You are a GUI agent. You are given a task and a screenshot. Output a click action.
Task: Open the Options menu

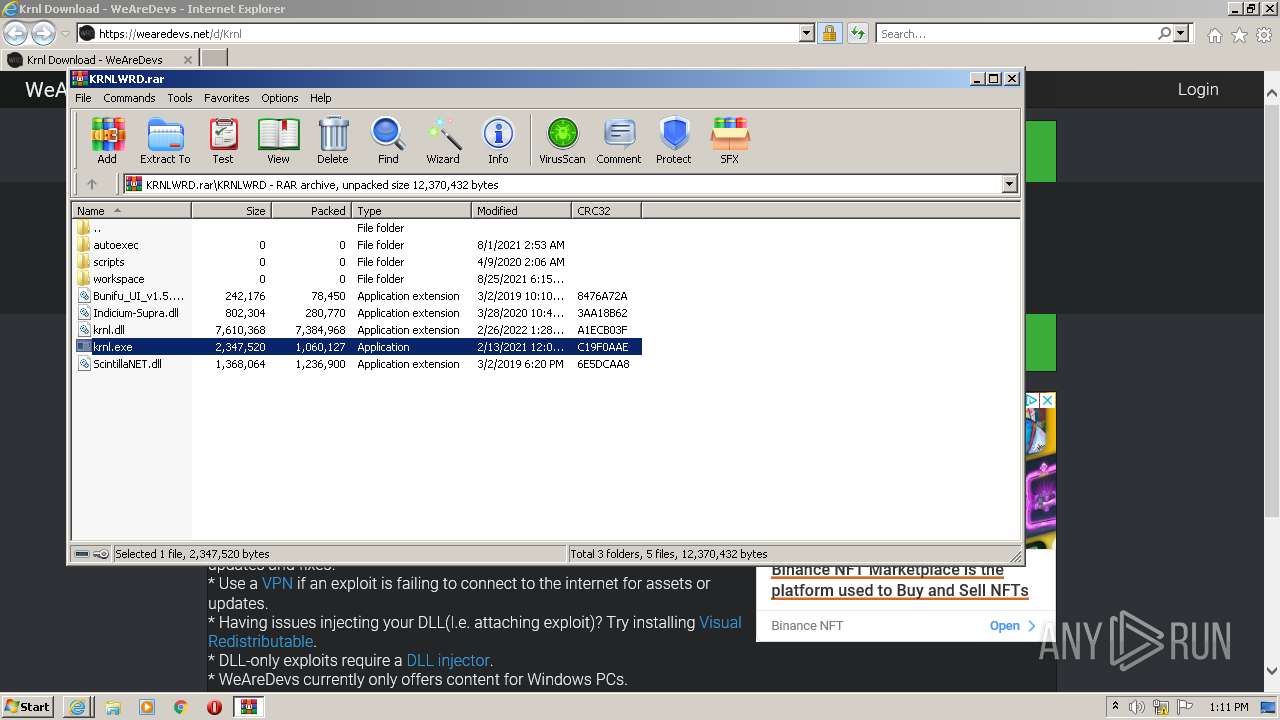click(x=280, y=98)
